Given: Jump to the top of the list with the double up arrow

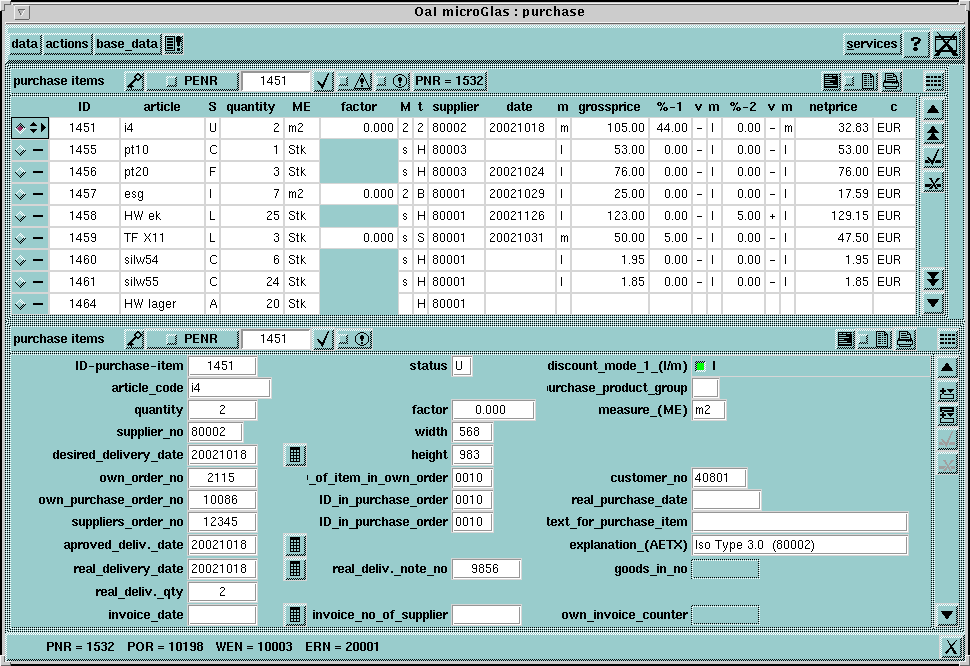Looking at the screenshot, I should pyautogui.click(x=932, y=132).
